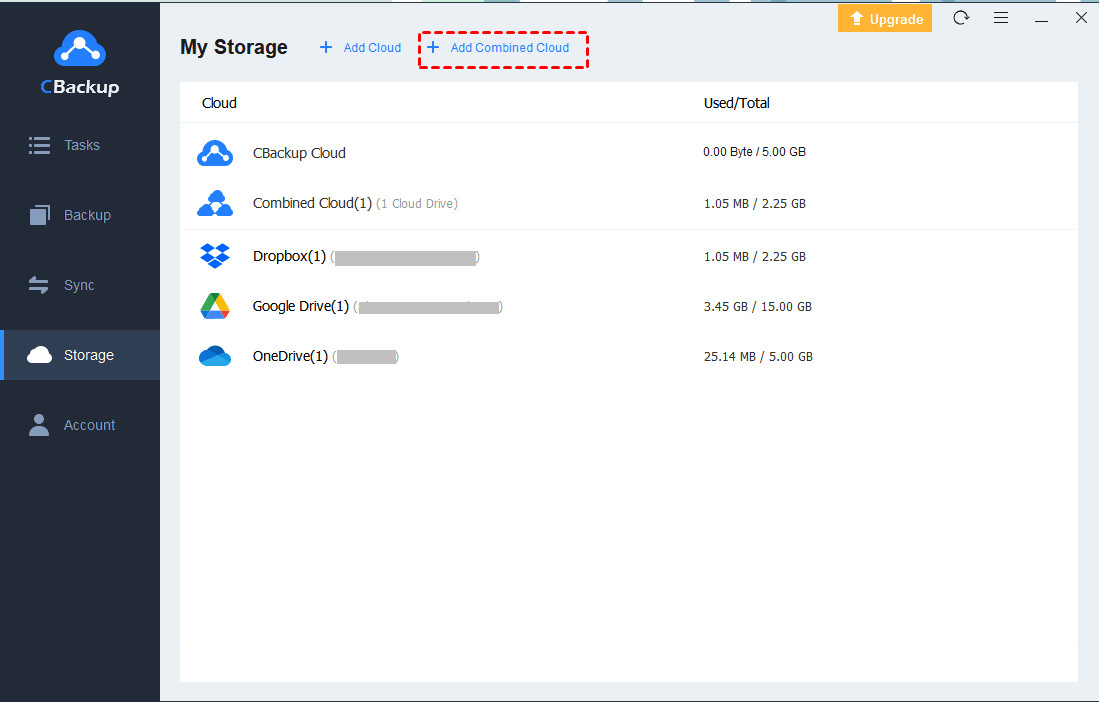Click the refresh icon in title bar
1099x702 pixels.
tap(961, 18)
